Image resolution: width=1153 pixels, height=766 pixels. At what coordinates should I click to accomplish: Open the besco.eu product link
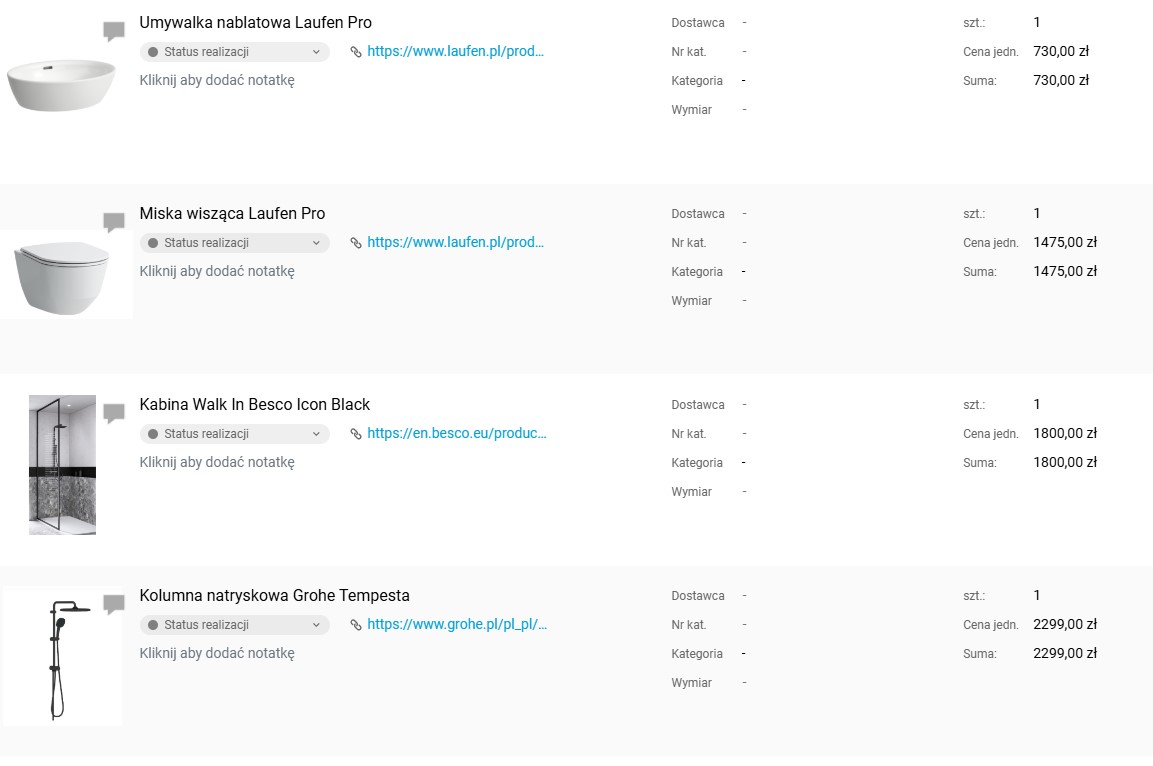[x=456, y=433]
